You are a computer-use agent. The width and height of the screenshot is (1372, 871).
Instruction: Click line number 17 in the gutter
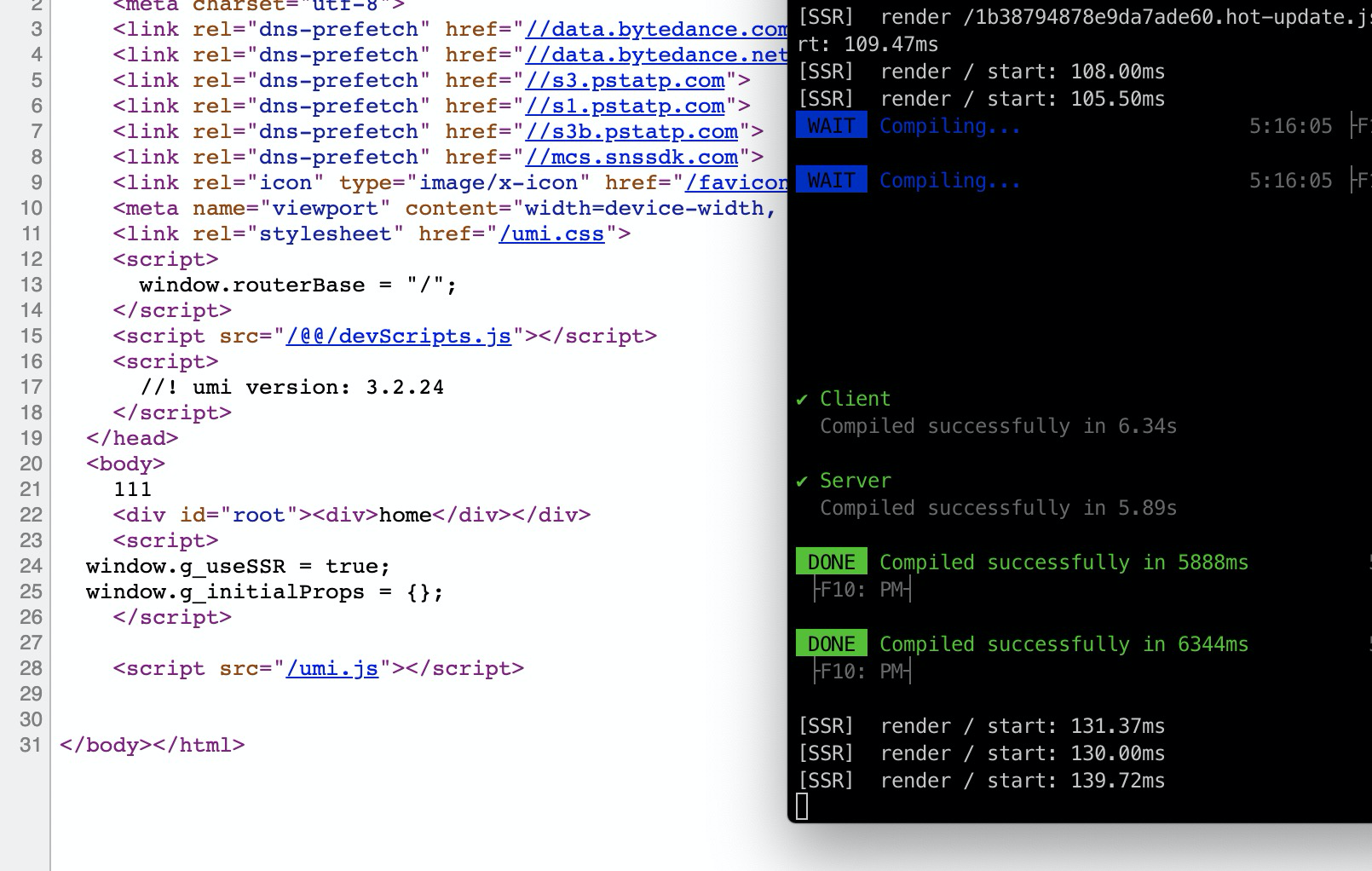31,387
